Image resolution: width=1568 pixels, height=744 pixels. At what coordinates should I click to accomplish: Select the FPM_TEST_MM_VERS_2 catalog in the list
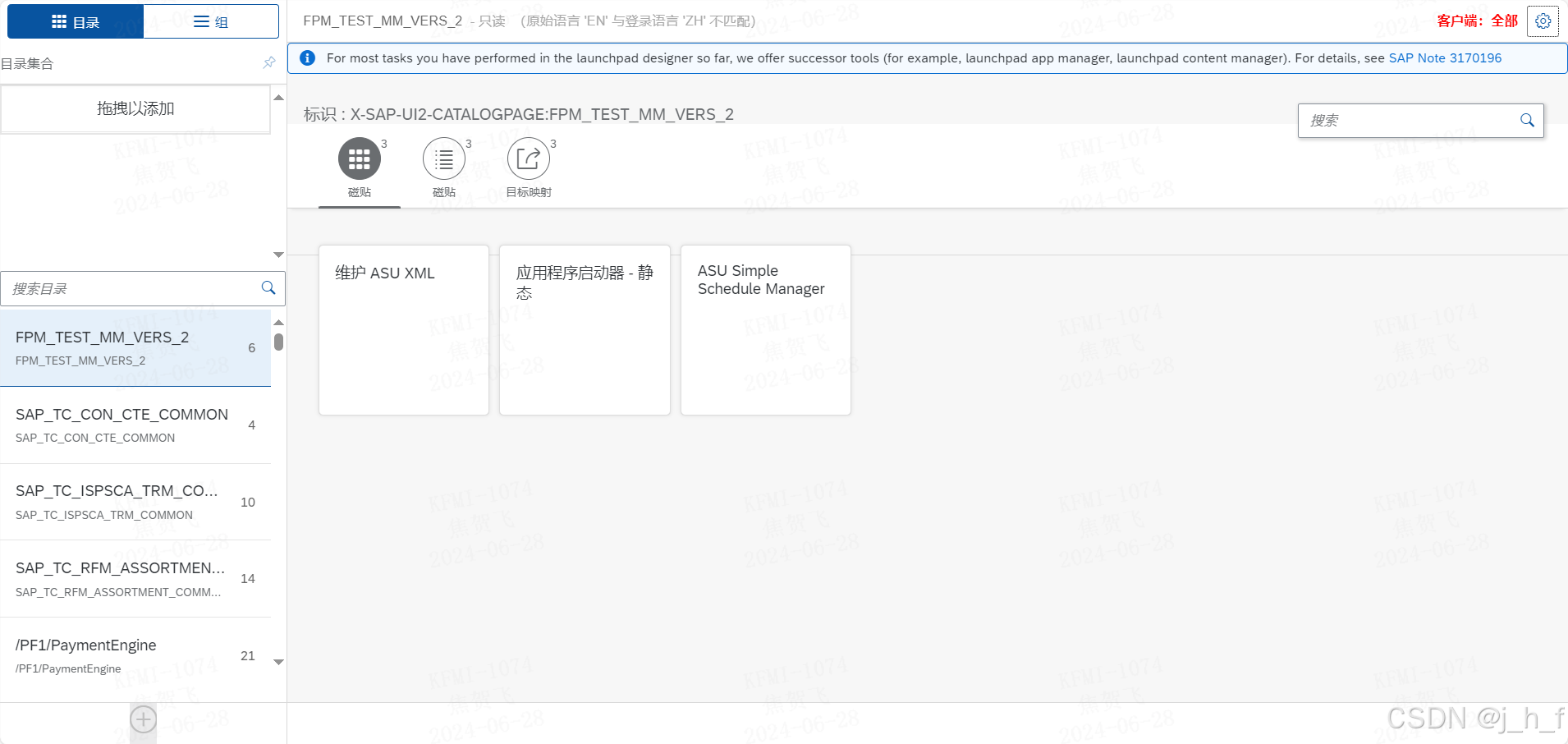coord(135,348)
